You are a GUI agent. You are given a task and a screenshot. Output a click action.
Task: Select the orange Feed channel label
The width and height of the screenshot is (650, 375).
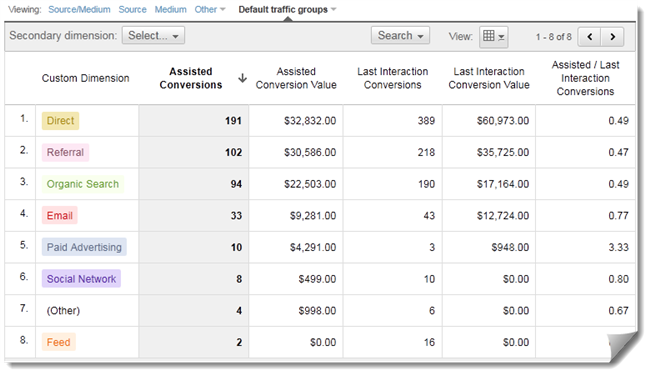pyautogui.click(x=58, y=342)
